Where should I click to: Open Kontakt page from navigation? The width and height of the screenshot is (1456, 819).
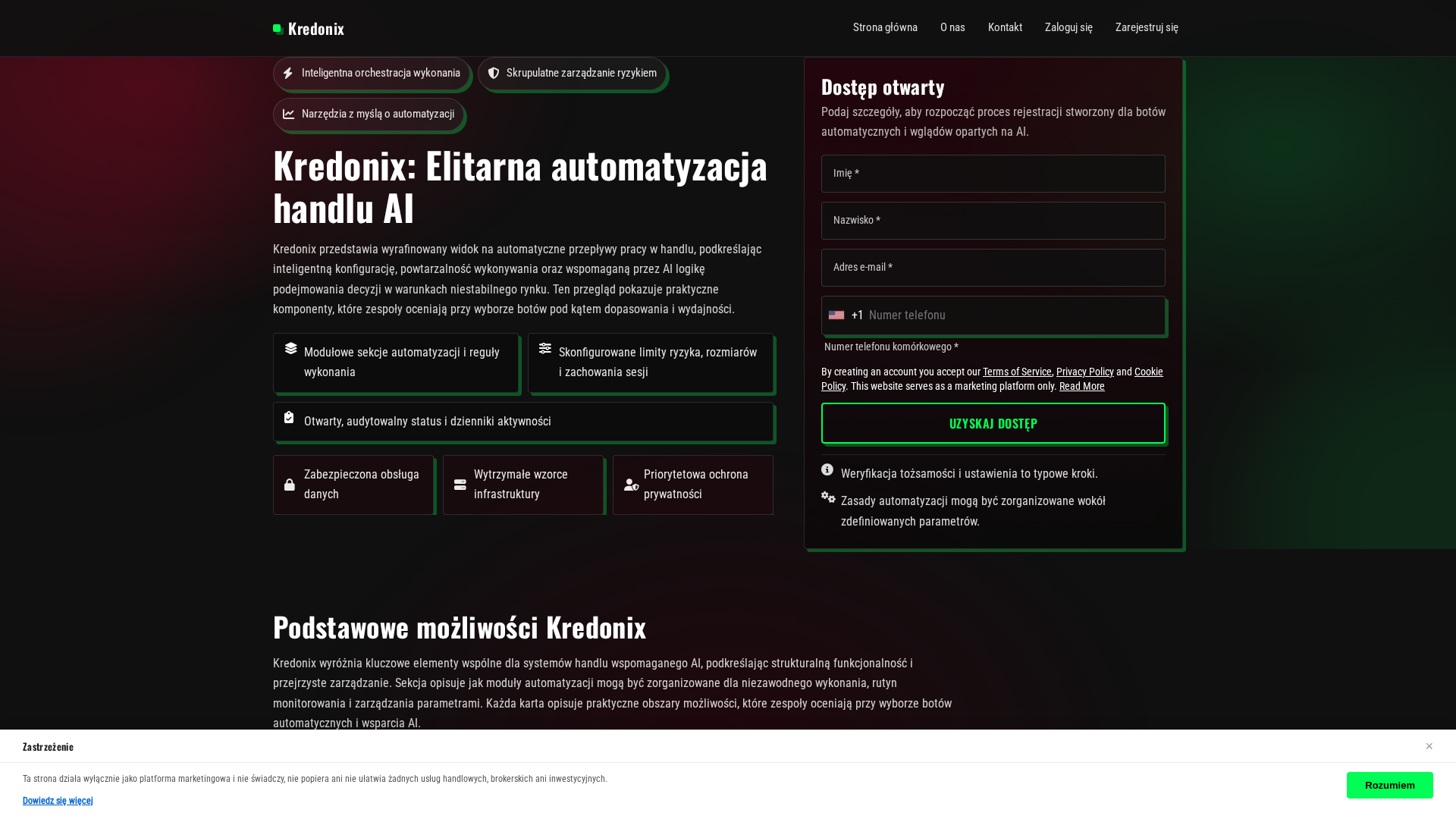pos(1005,27)
